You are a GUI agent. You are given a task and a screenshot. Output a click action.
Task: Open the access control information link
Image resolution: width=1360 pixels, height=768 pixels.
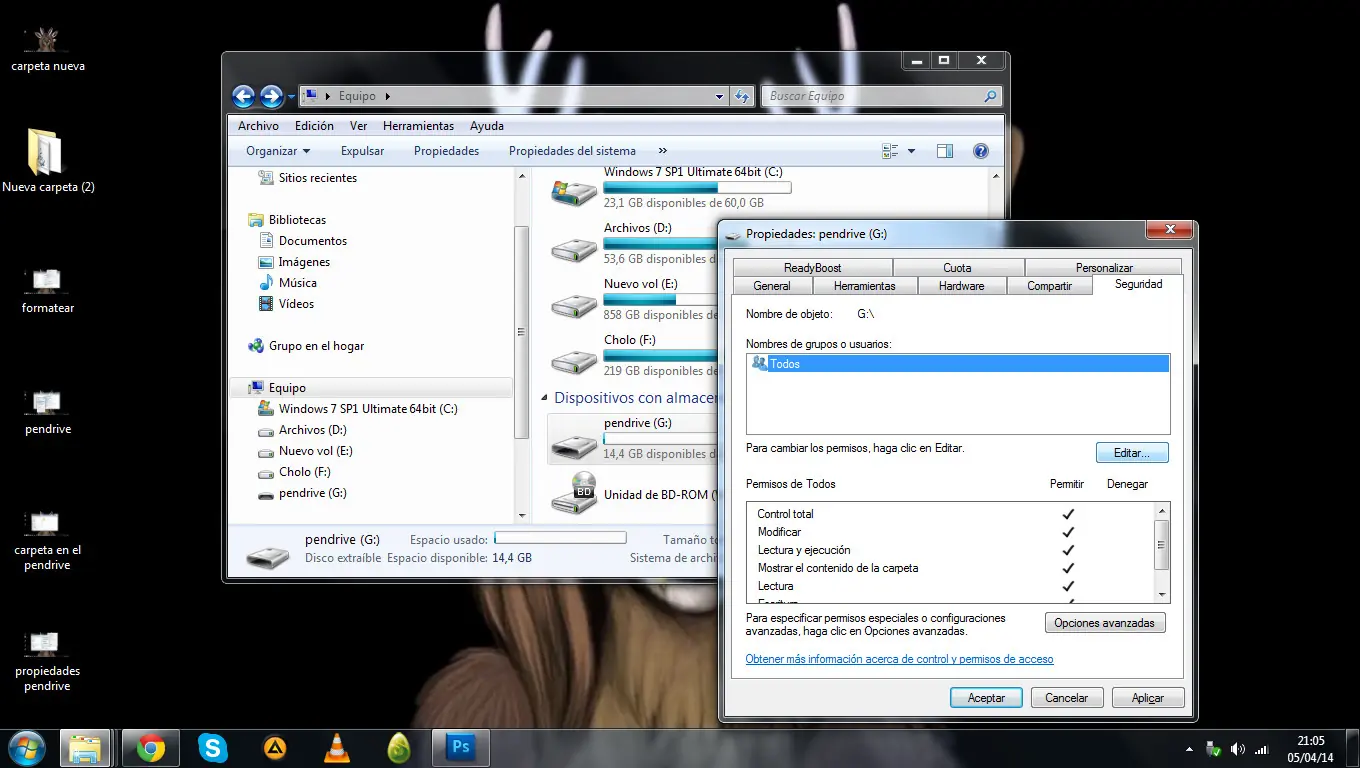coord(899,659)
